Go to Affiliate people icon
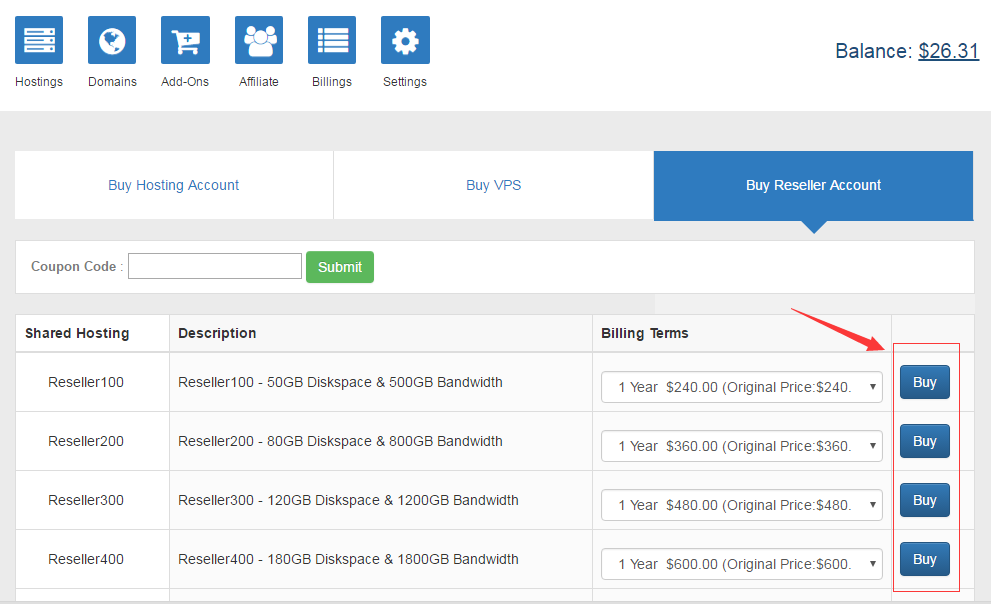The width and height of the screenshot is (991, 604). (x=259, y=40)
